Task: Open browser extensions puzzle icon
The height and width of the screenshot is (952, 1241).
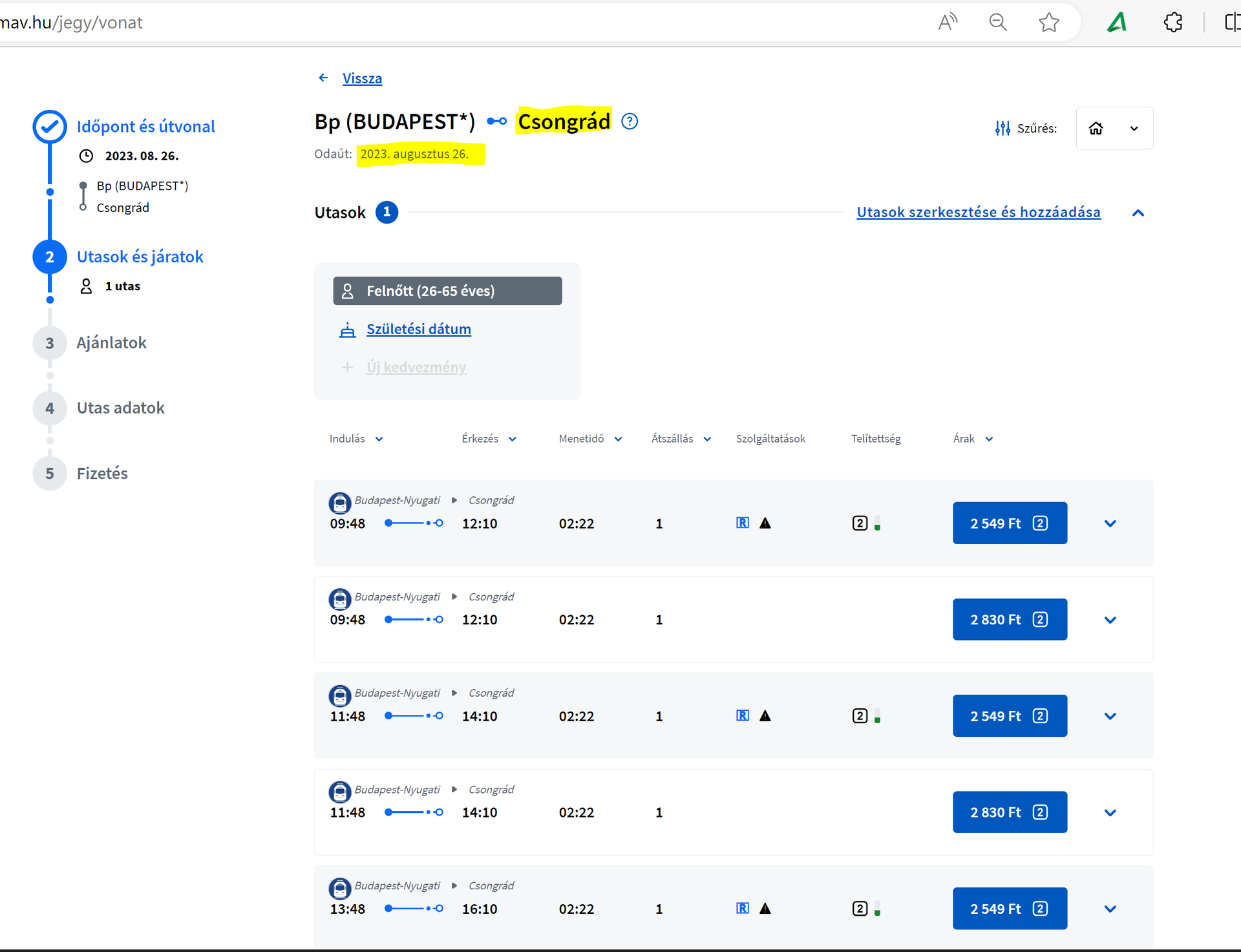Action: pos(1172,23)
